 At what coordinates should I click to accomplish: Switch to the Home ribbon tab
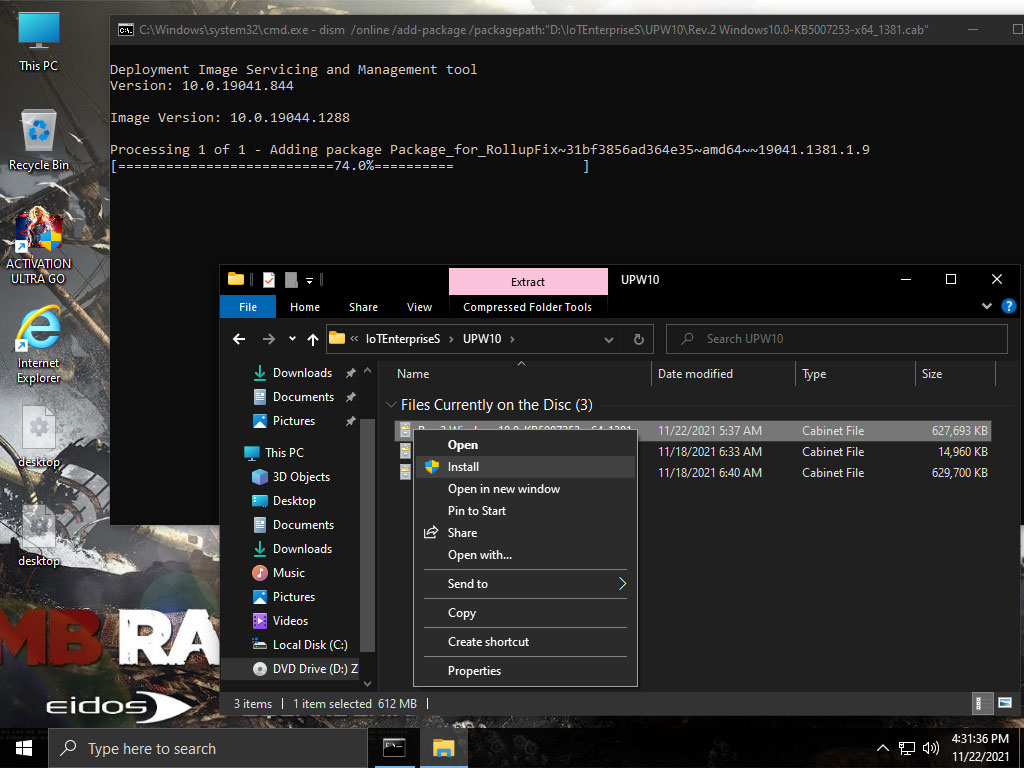(305, 307)
